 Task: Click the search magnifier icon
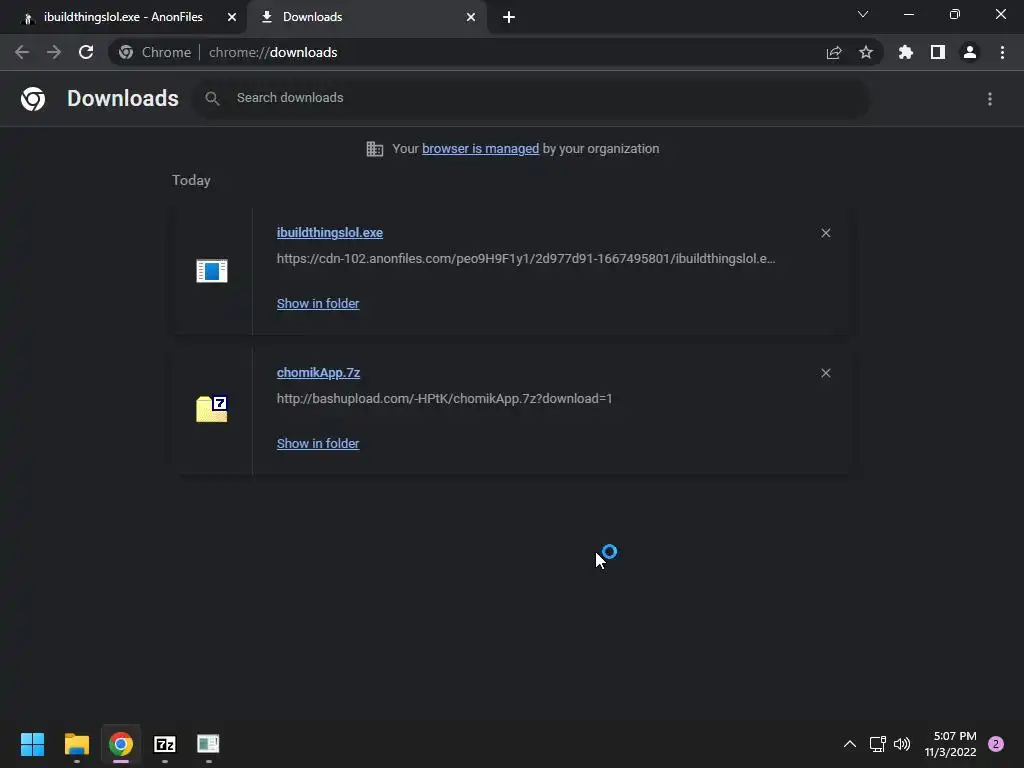pyautogui.click(x=212, y=99)
